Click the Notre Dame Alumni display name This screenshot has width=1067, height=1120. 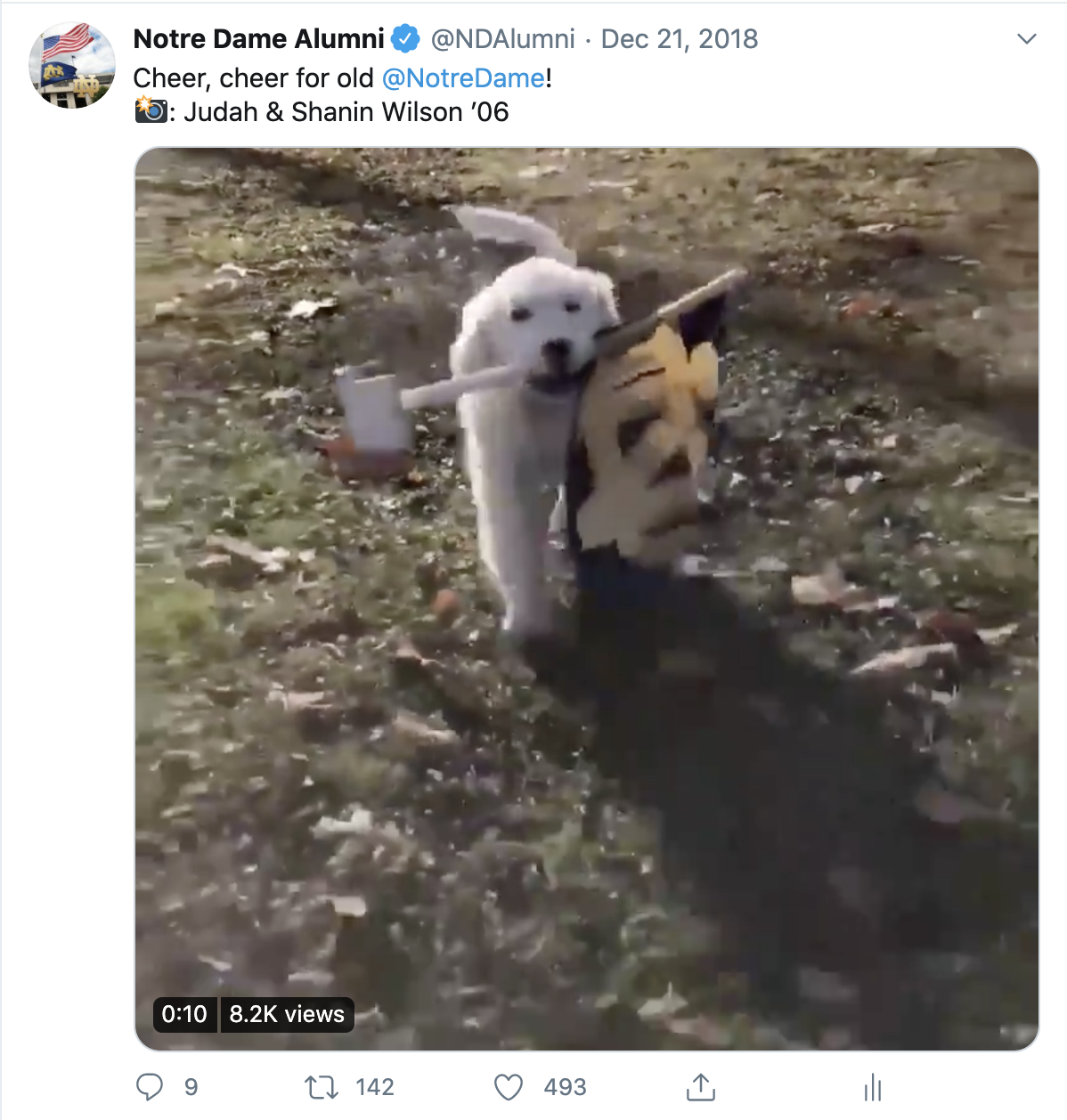coord(258,39)
